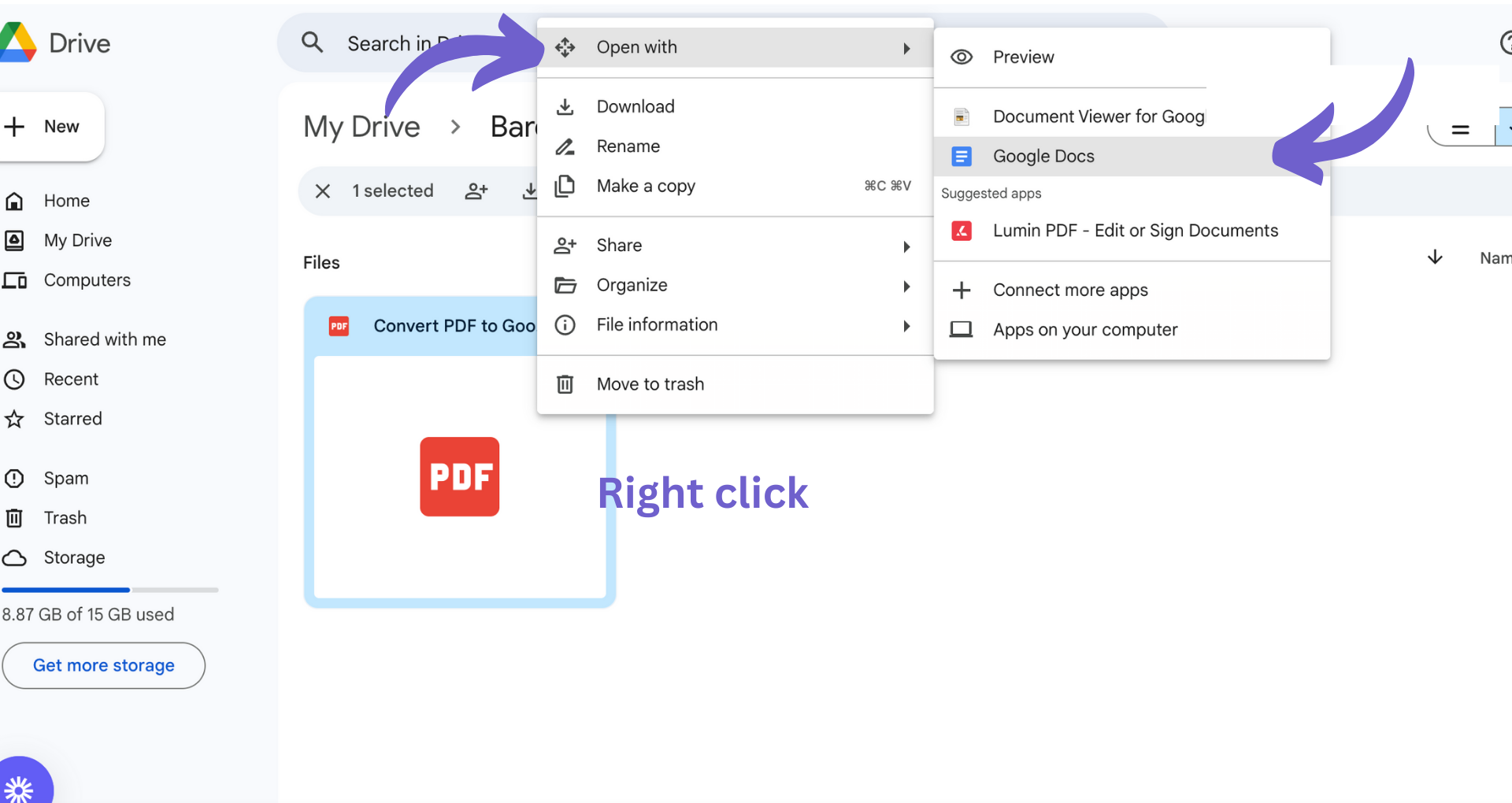This screenshot has width=1512, height=803.
Task: Open the Home sidebar item
Action: click(66, 201)
